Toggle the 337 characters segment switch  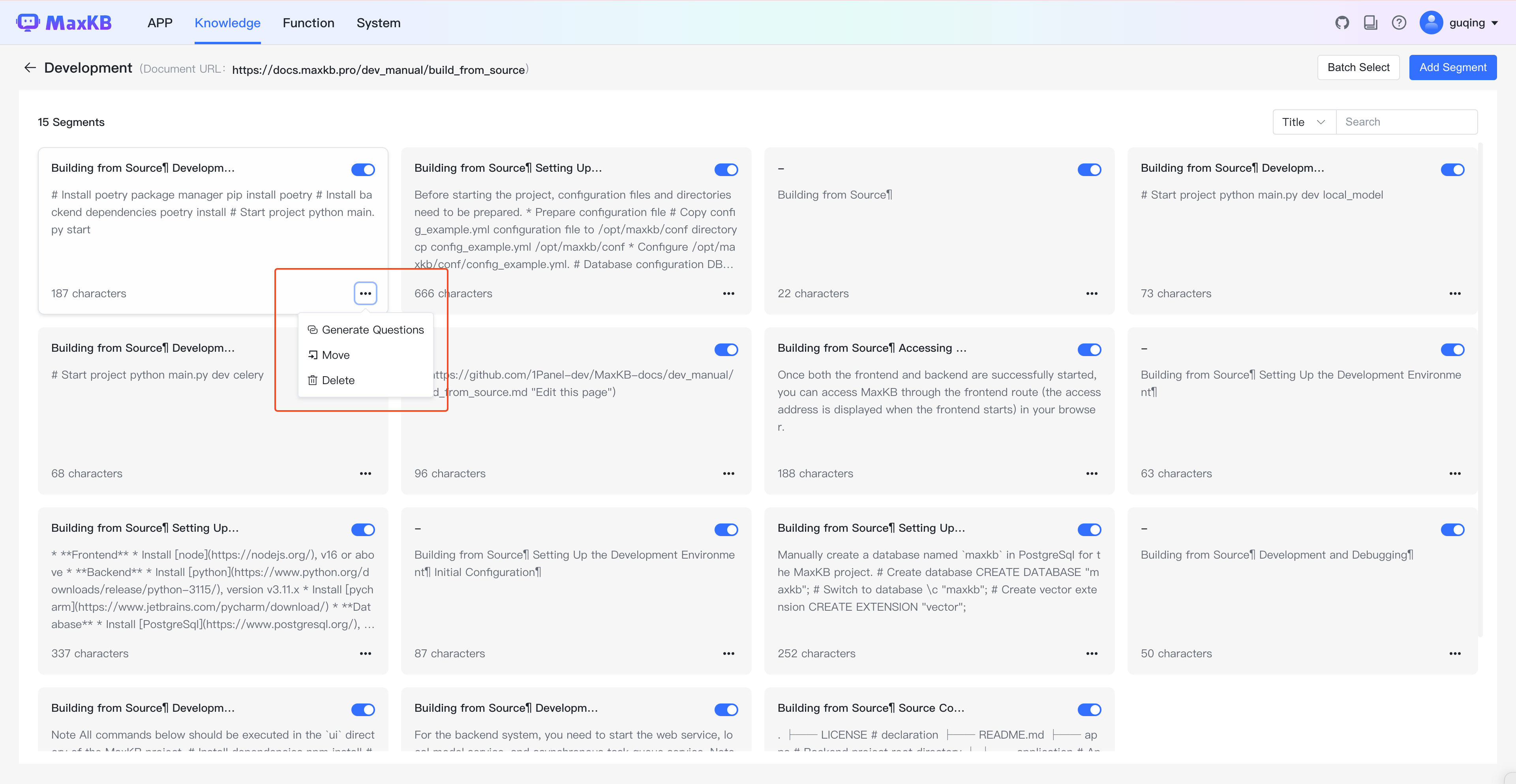(x=363, y=530)
